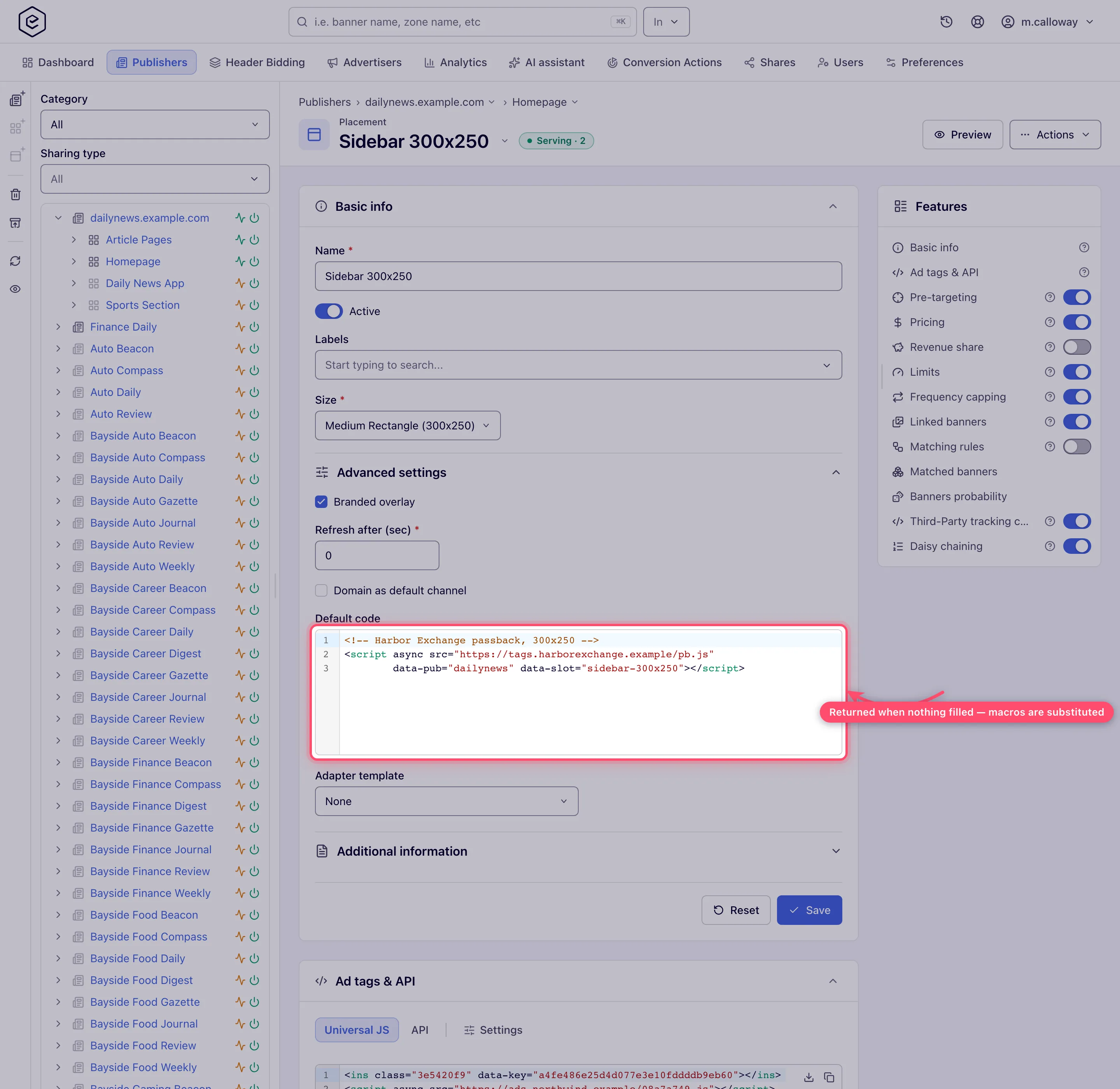The height and width of the screenshot is (1089, 1120).
Task: Click the Save button
Action: coord(809,909)
